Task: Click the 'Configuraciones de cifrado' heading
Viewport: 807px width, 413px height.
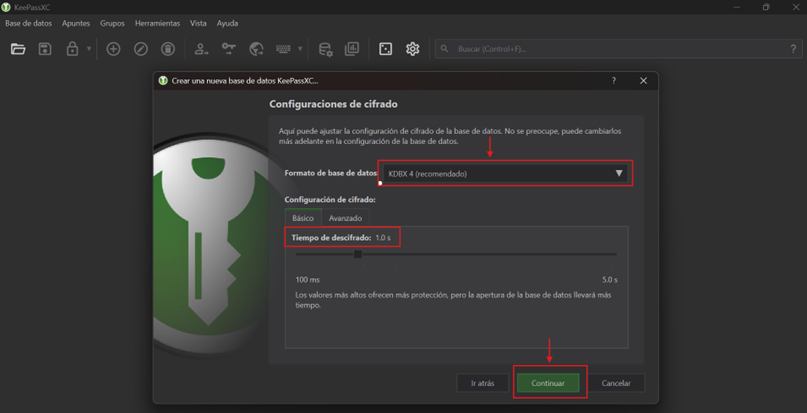Action: [334, 104]
